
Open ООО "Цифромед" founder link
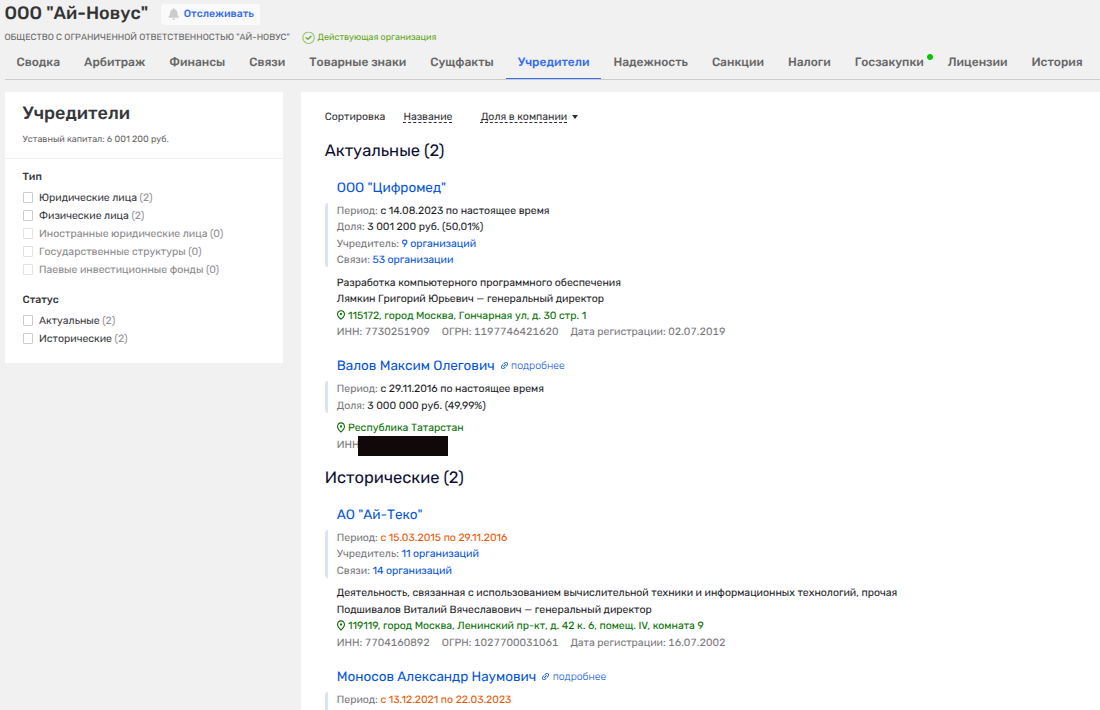[391, 187]
